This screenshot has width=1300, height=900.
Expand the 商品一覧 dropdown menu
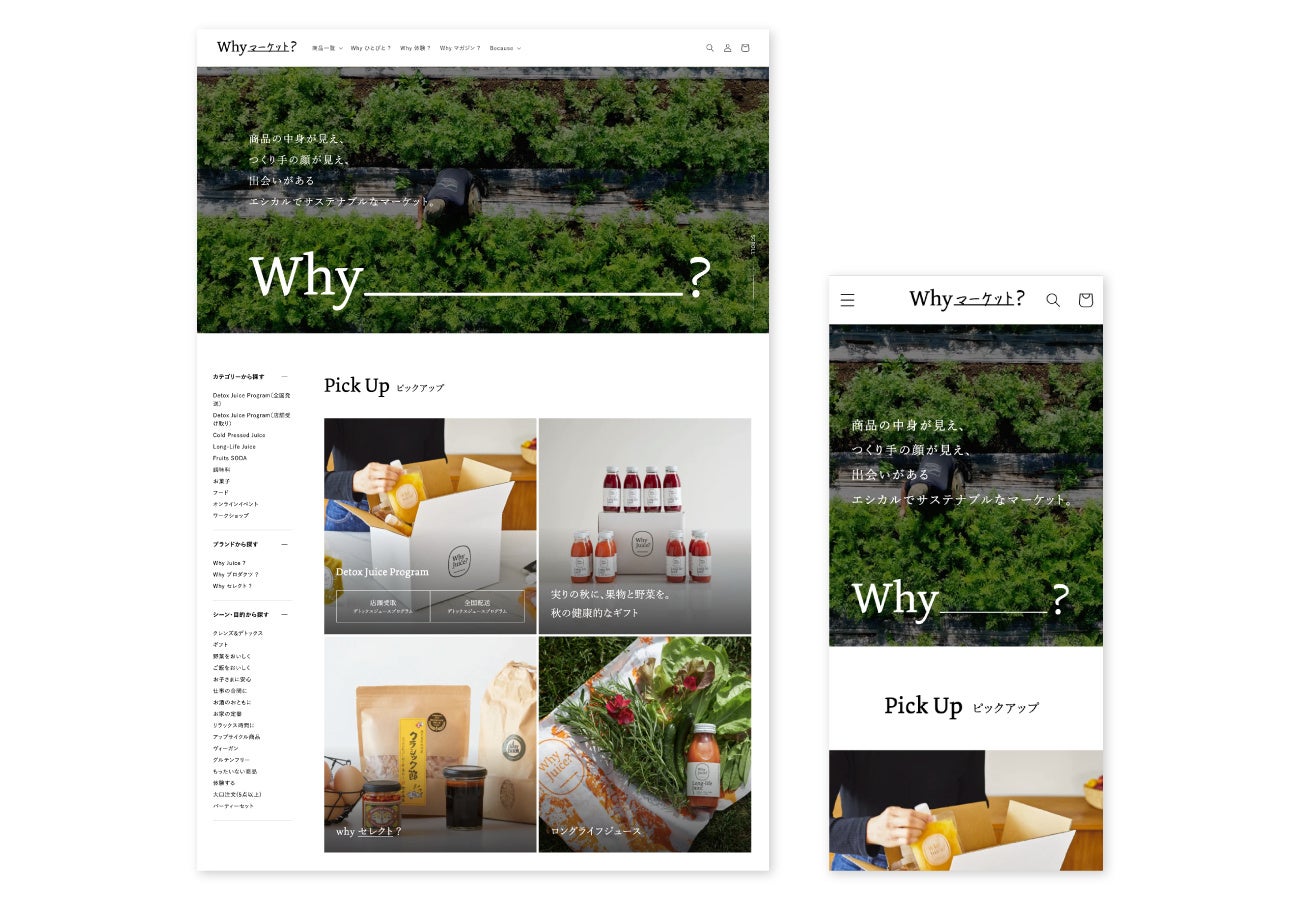point(327,48)
